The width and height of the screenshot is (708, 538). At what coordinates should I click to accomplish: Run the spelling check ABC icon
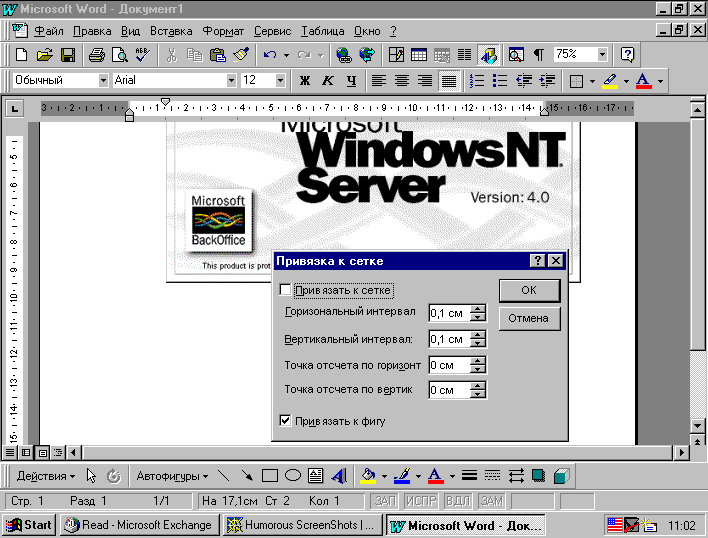point(143,55)
